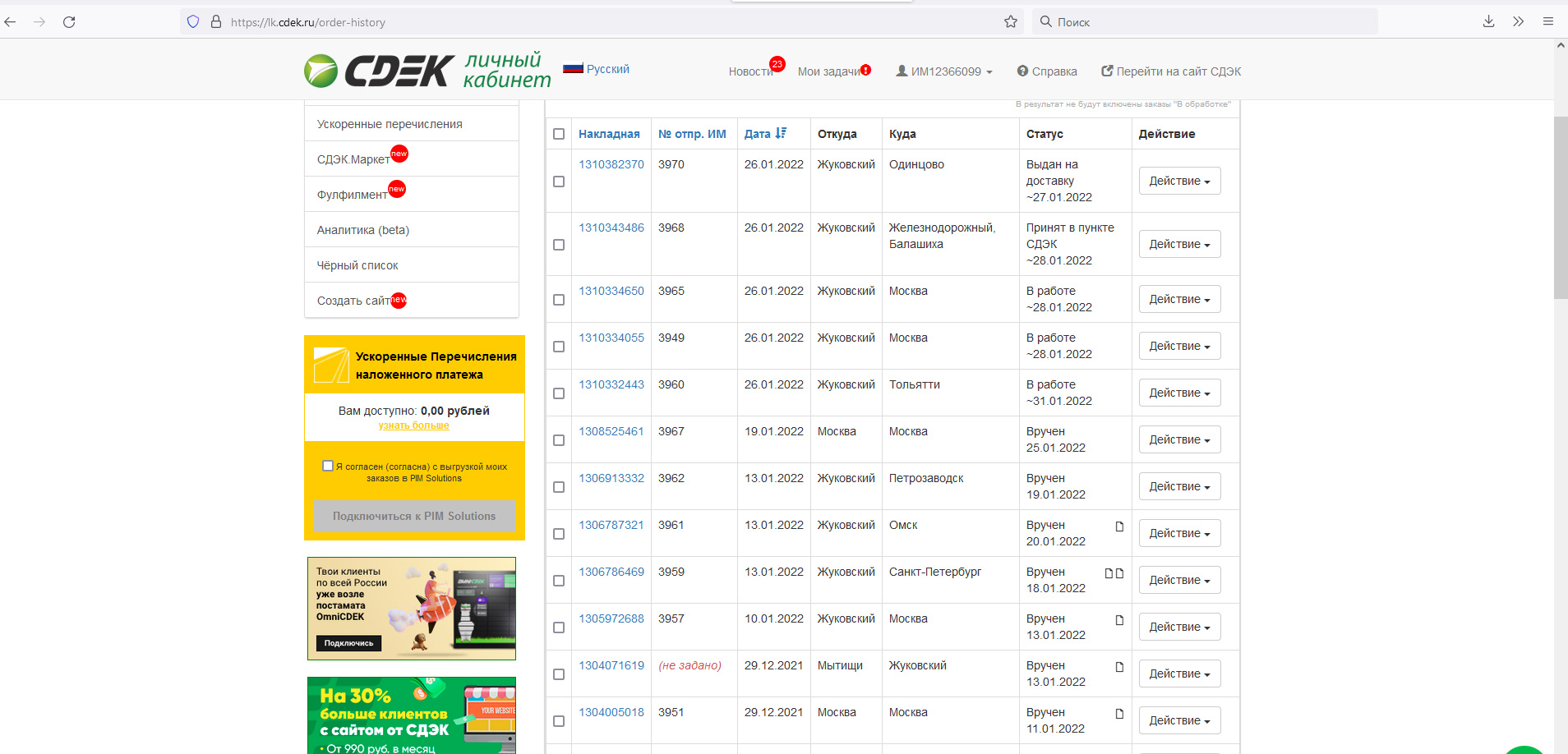Select Создать сайт in the sidebar
Viewport: 1568px width, 754px height.
coord(412,301)
